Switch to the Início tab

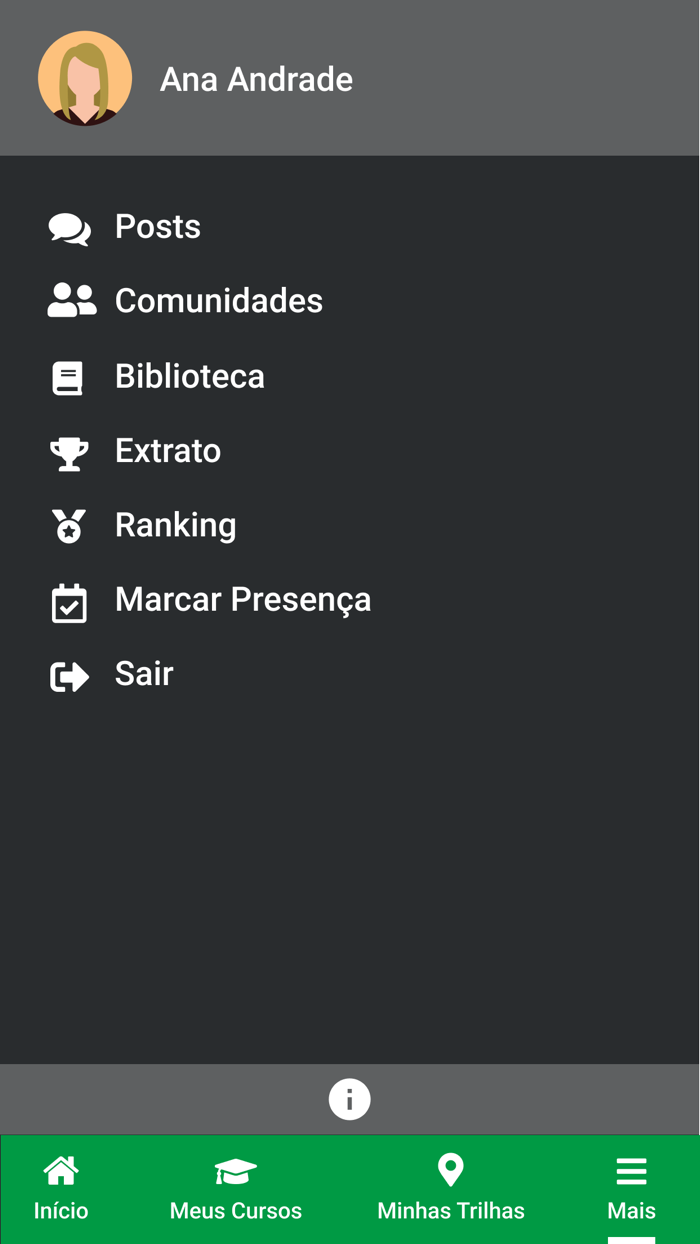click(x=61, y=1188)
